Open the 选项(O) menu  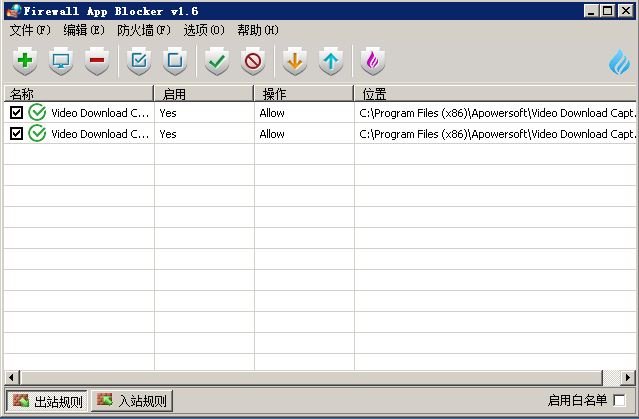click(x=204, y=30)
